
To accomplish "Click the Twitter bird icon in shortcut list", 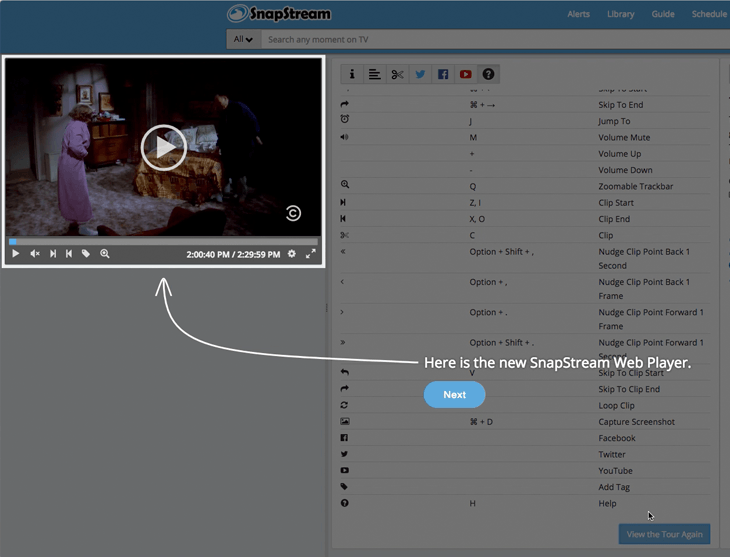I will tap(344, 454).
